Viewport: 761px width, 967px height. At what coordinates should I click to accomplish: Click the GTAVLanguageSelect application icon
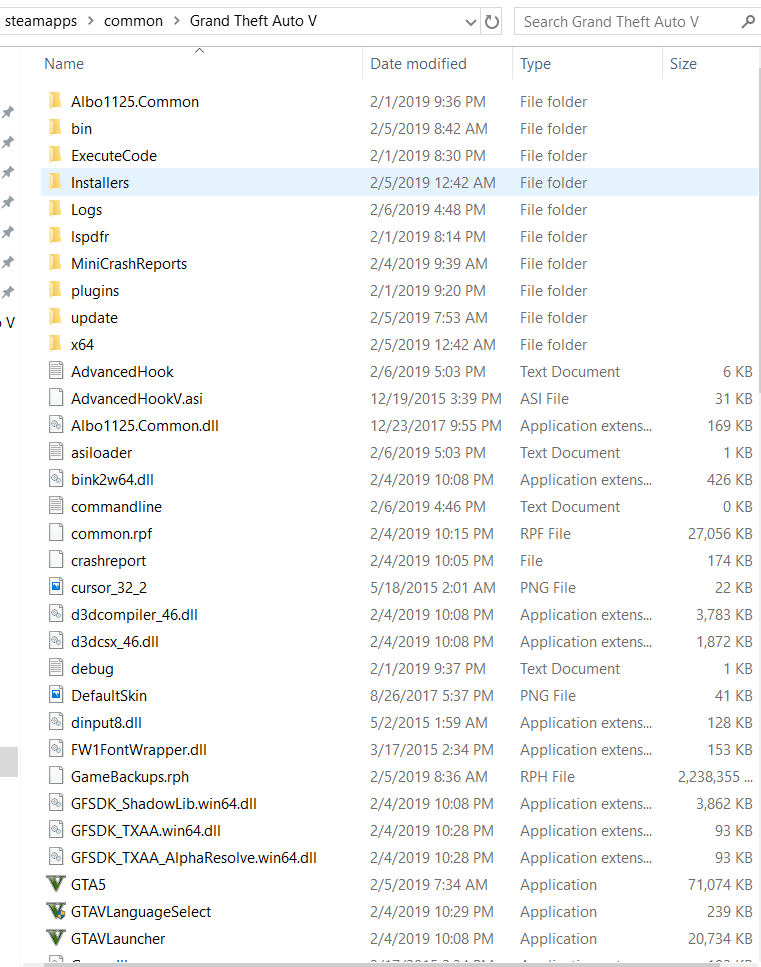[x=56, y=911]
